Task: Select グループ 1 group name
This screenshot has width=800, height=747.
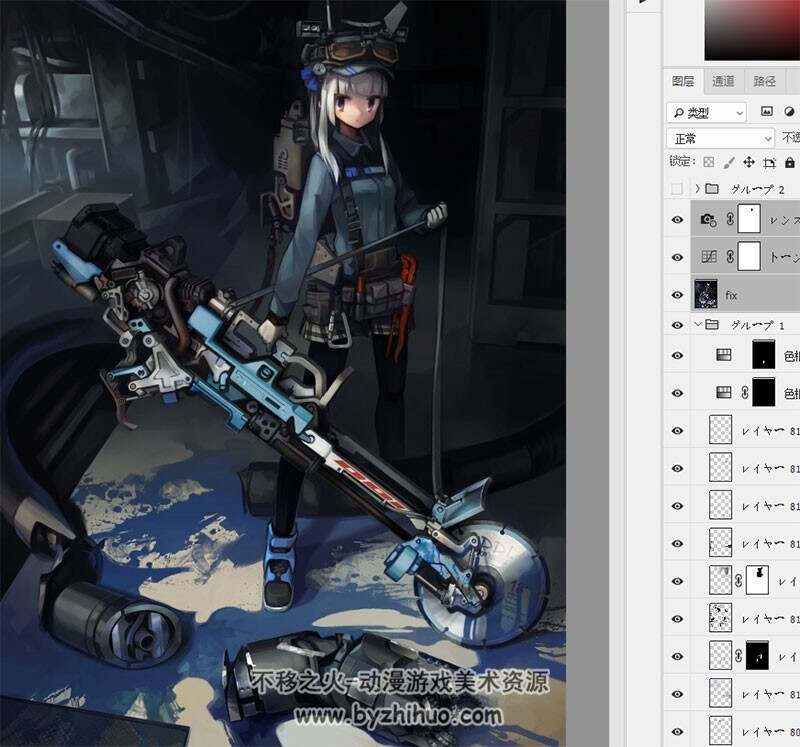Action: pyautogui.click(x=757, y=325)
